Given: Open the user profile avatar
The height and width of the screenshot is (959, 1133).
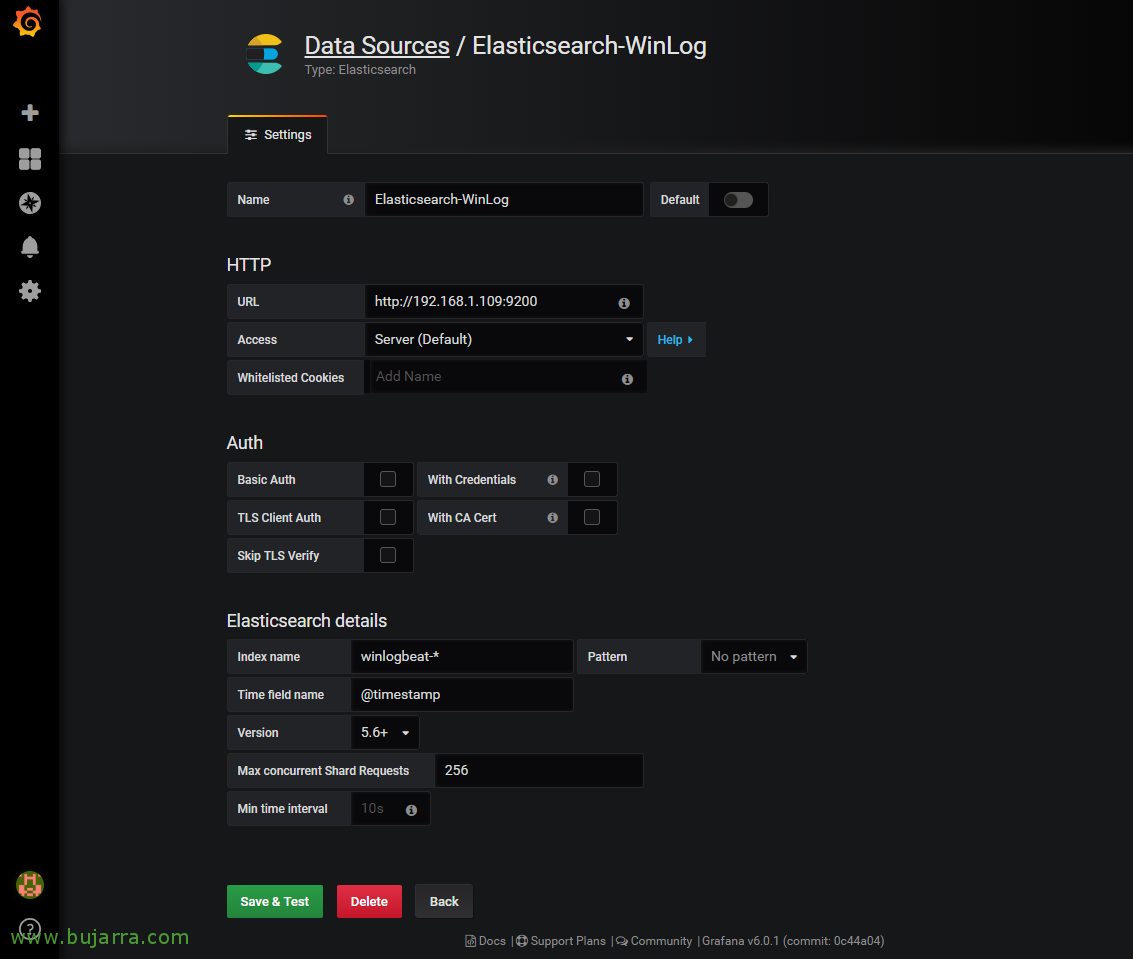Looking at the screenshot, I should pyautogui.click(x=30, y=885).
